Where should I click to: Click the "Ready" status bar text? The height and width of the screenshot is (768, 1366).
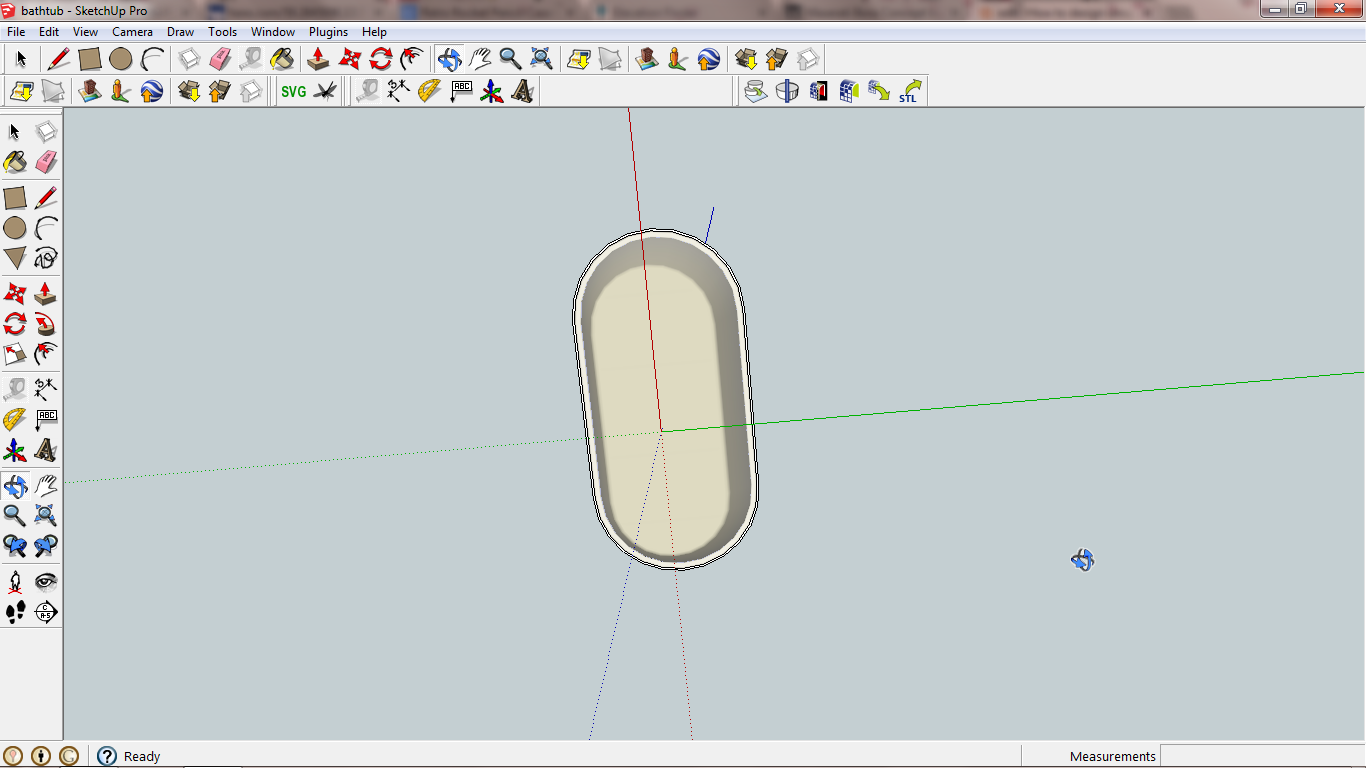pyautogui.click(x=142, y=757)
